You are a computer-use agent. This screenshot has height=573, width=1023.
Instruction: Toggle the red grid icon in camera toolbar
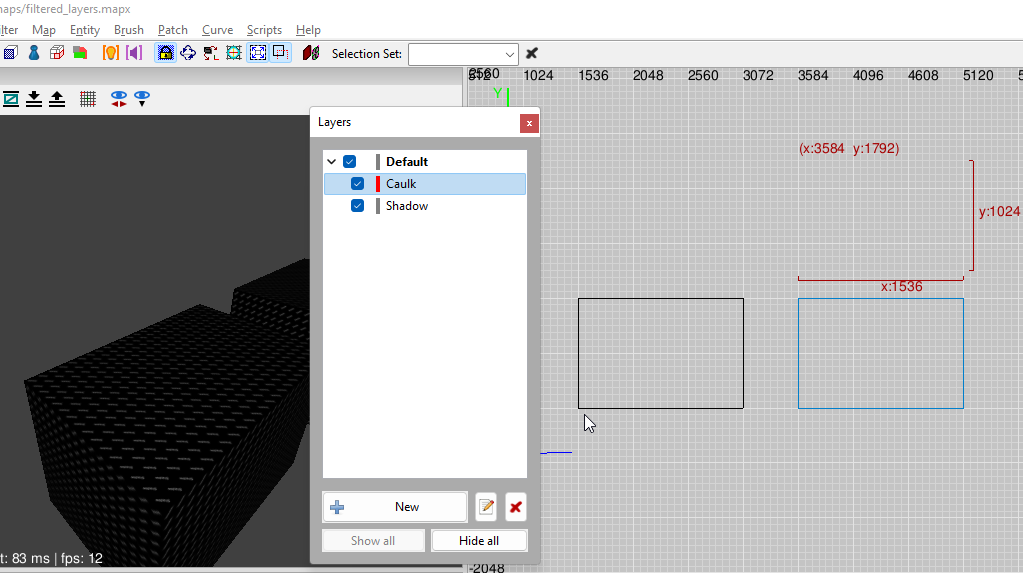[x=88, y=98]
